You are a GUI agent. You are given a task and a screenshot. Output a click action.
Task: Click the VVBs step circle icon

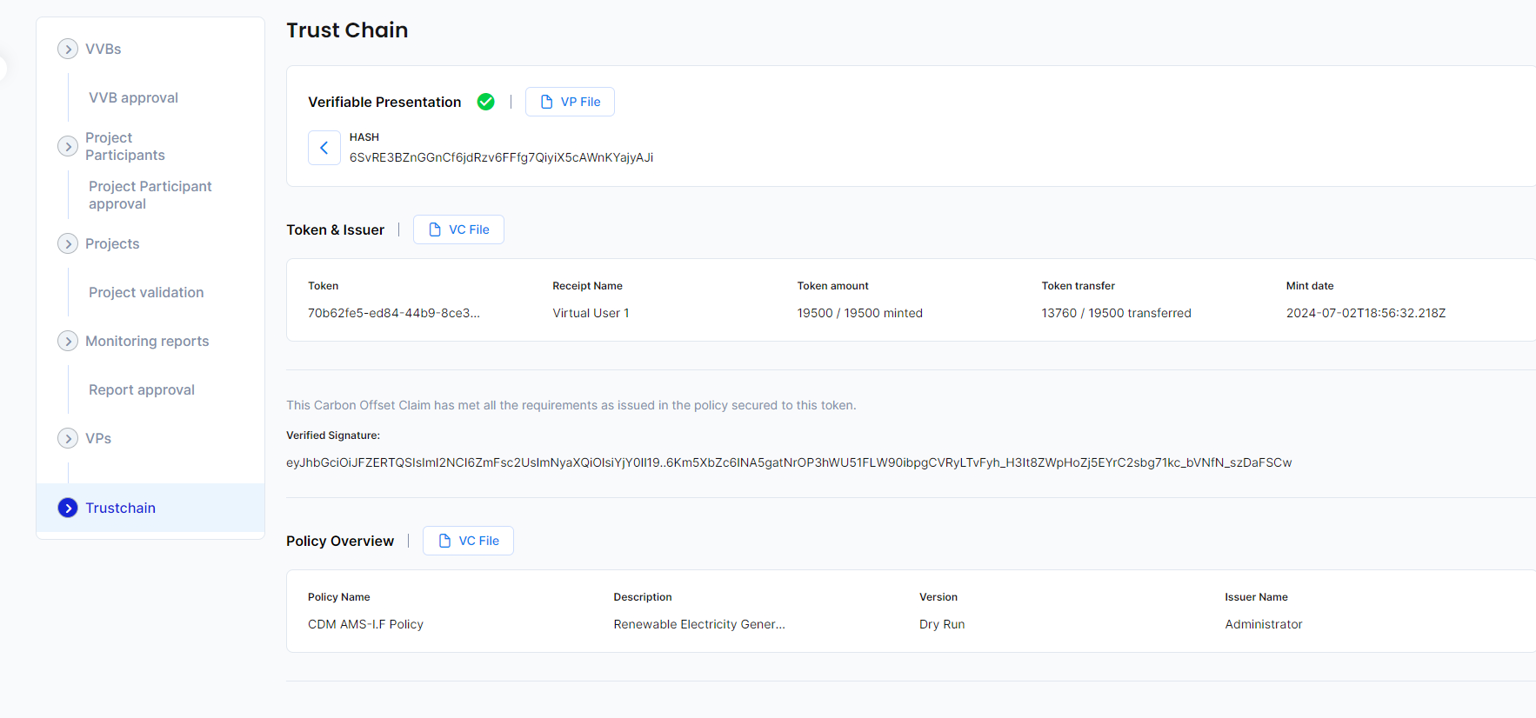[x=67, y=49]
